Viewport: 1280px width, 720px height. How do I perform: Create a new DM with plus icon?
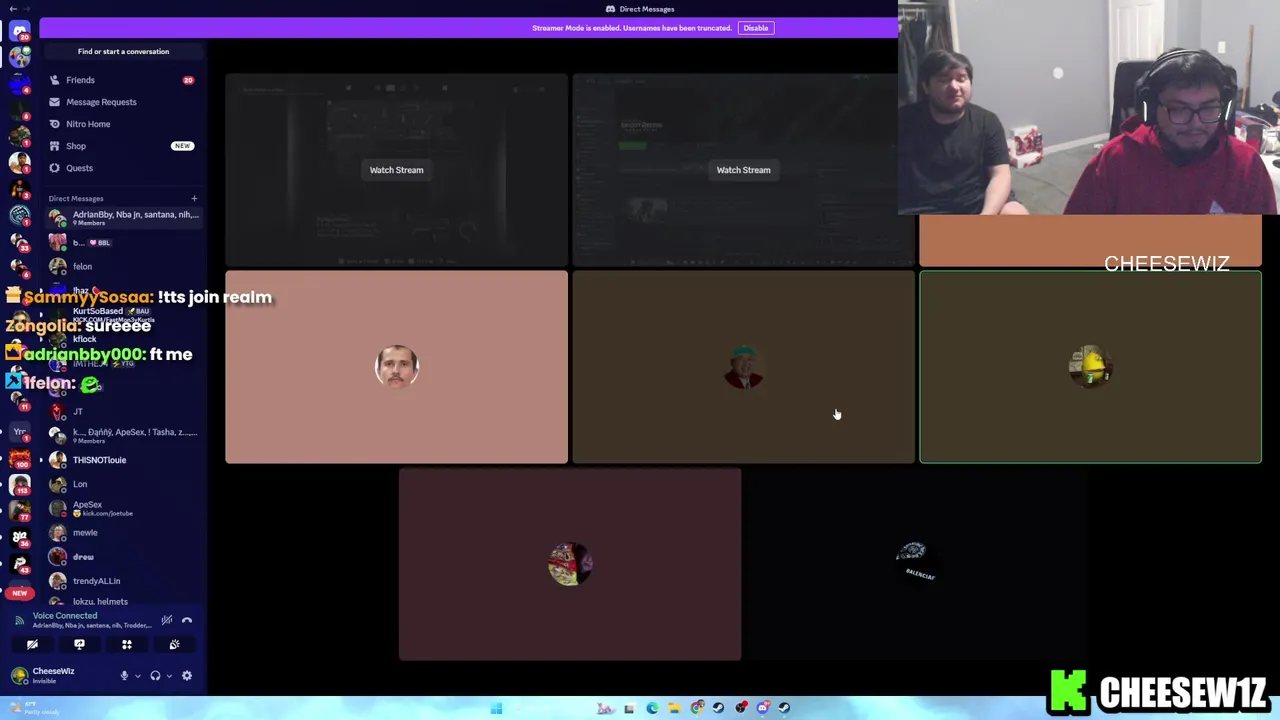click(x=194, y=199)
